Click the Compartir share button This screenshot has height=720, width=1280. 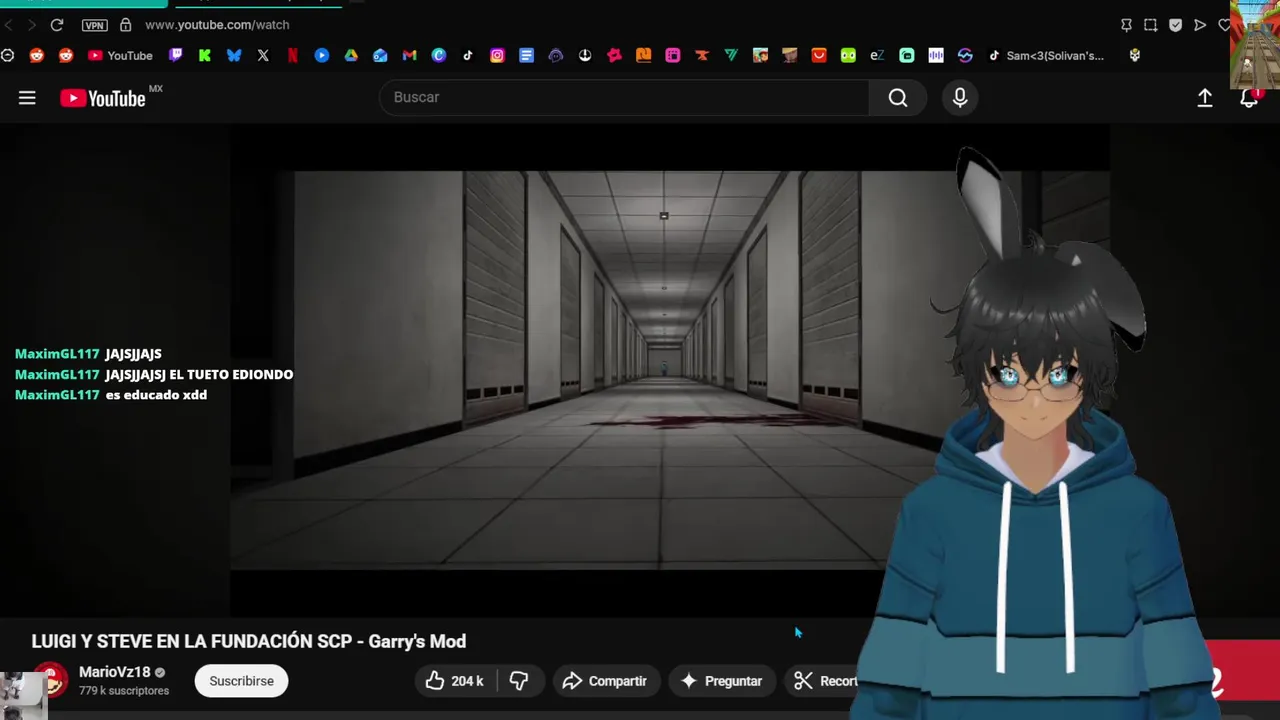[x=604, y=681]
